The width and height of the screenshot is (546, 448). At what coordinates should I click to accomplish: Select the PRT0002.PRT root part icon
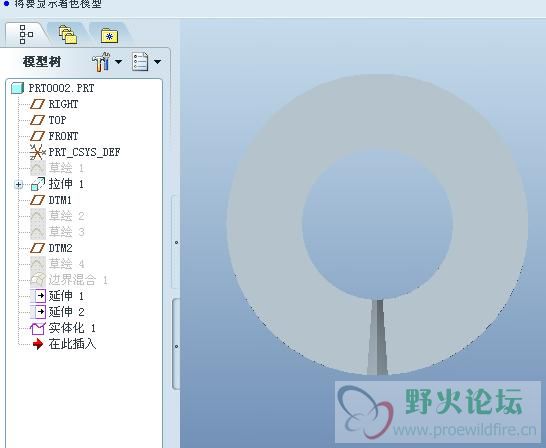tap(17, 88)
